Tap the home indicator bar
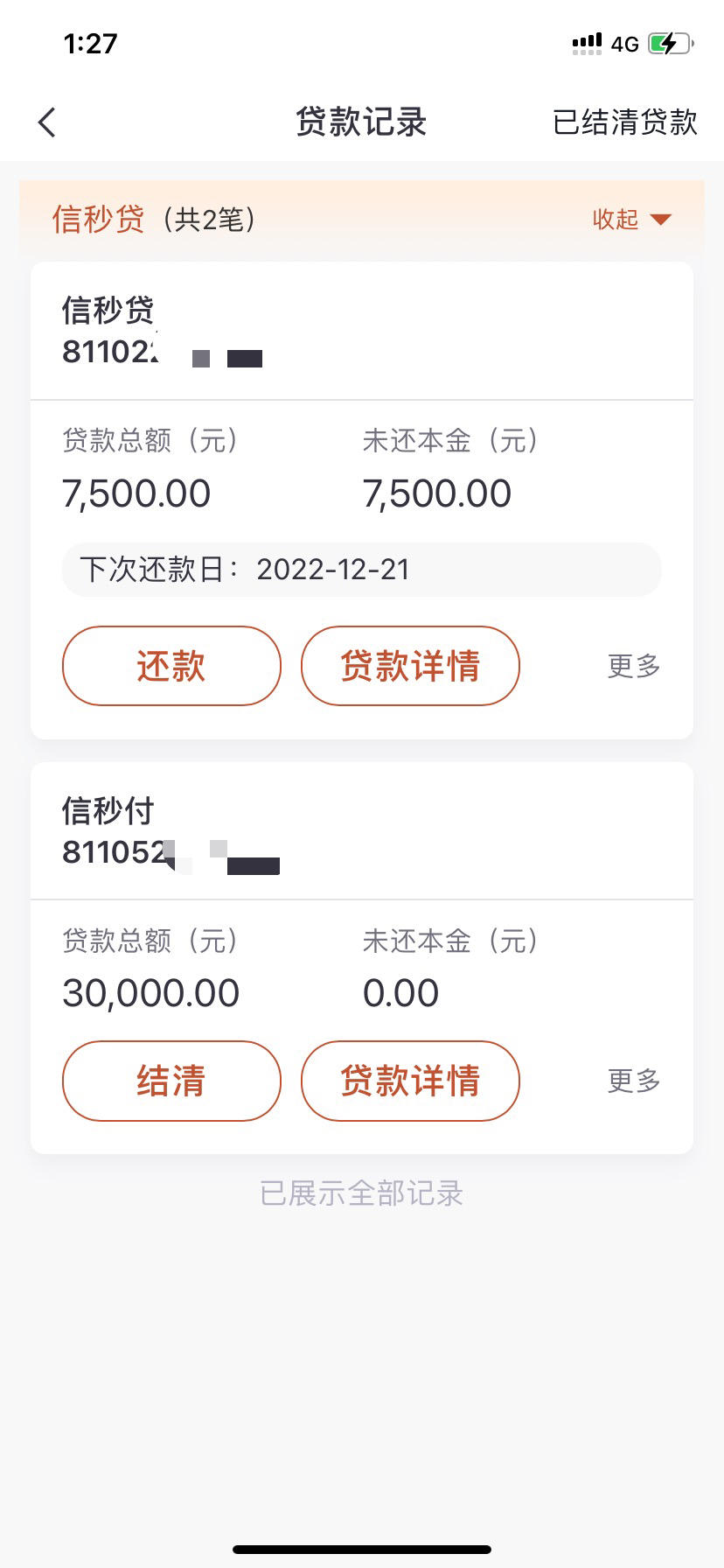The image size is (724, 1568). click(x=362, y=1549)
